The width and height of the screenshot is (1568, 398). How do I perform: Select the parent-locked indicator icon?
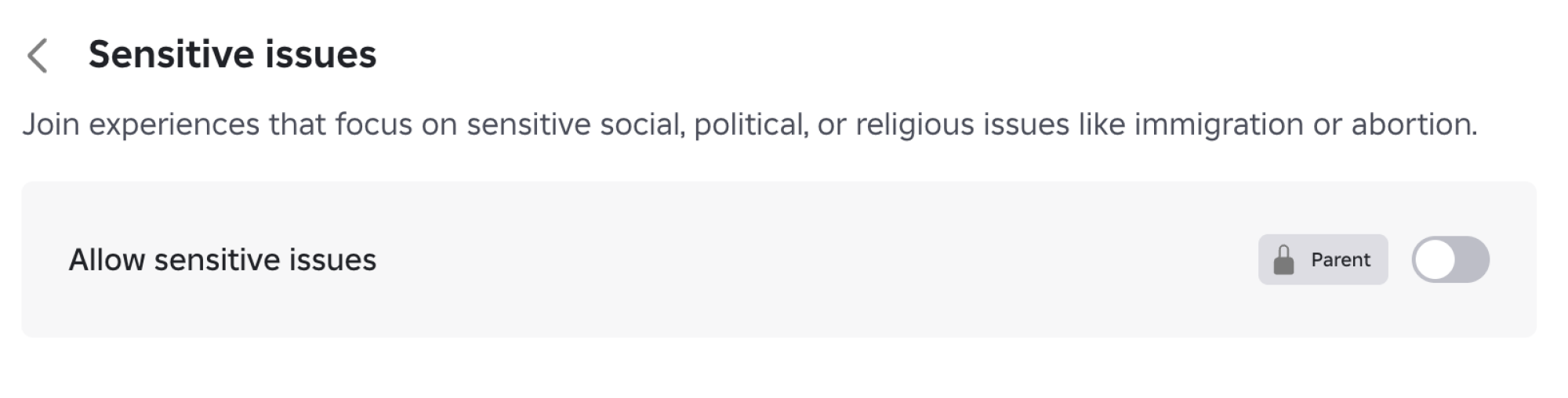(1283, 260)
